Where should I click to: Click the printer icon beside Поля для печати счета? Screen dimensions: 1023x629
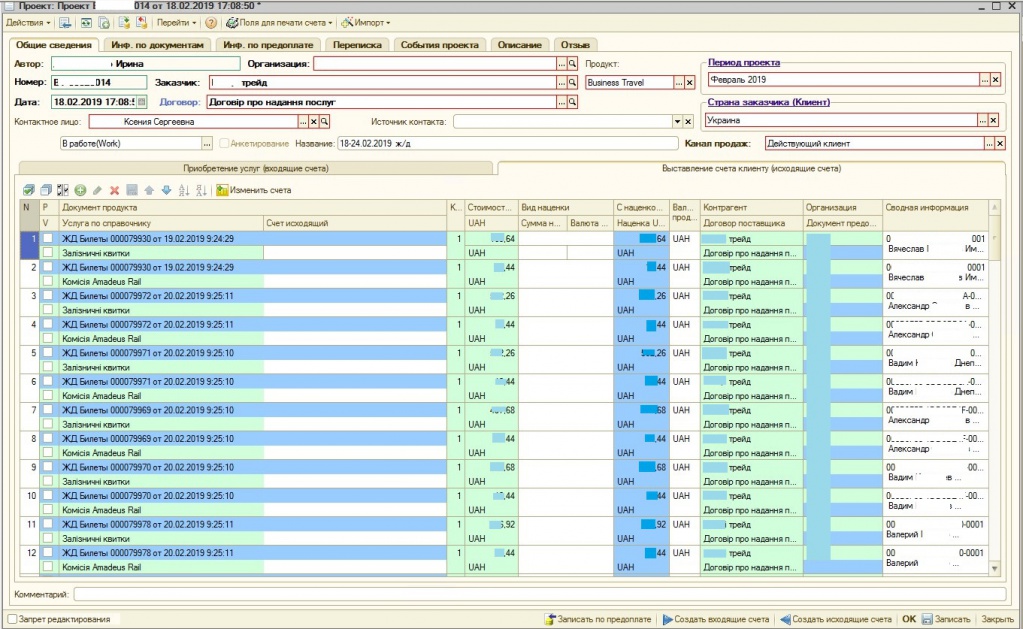click(232, 23)
